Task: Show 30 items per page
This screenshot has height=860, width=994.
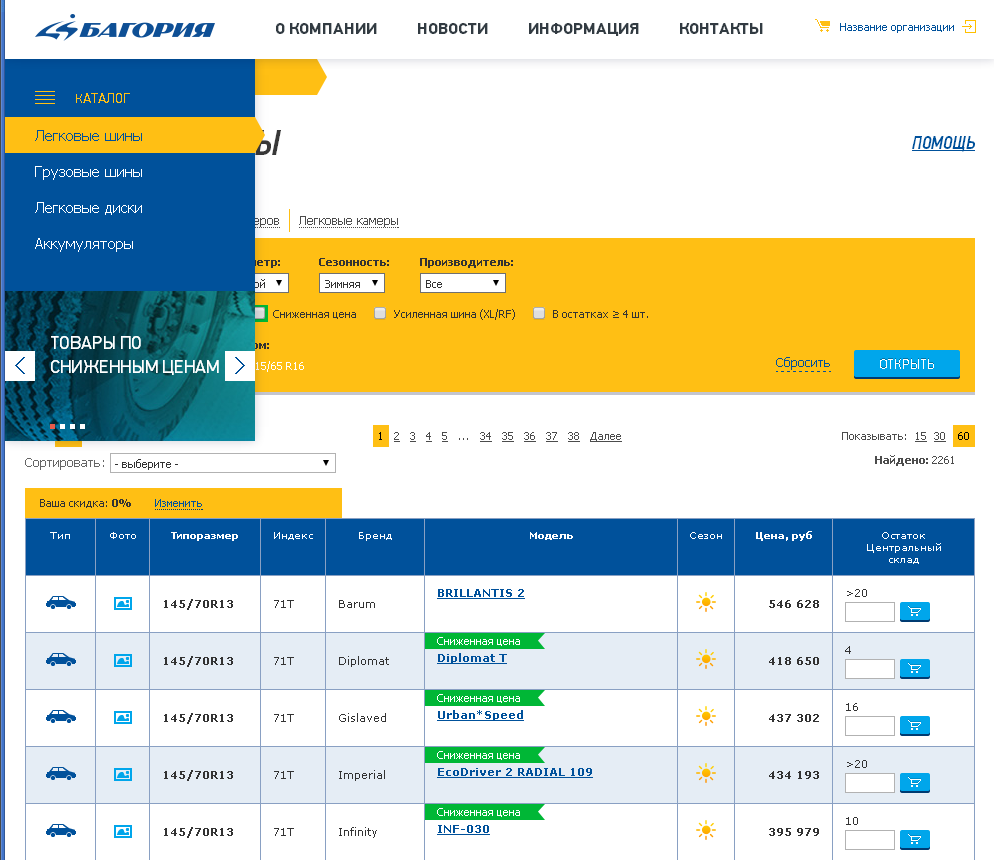Action: point(939,436)
